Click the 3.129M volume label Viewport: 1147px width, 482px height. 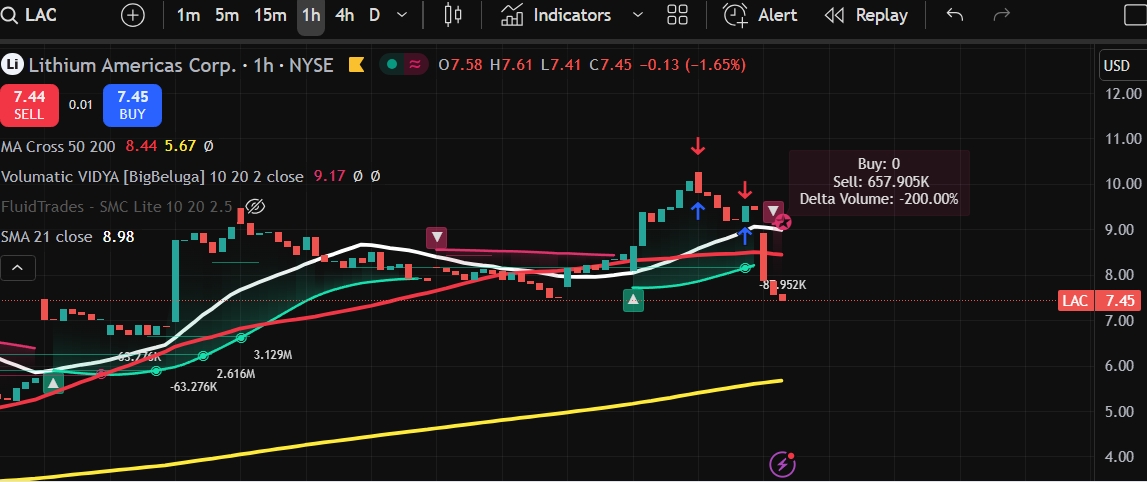click(x=273, y=355)
